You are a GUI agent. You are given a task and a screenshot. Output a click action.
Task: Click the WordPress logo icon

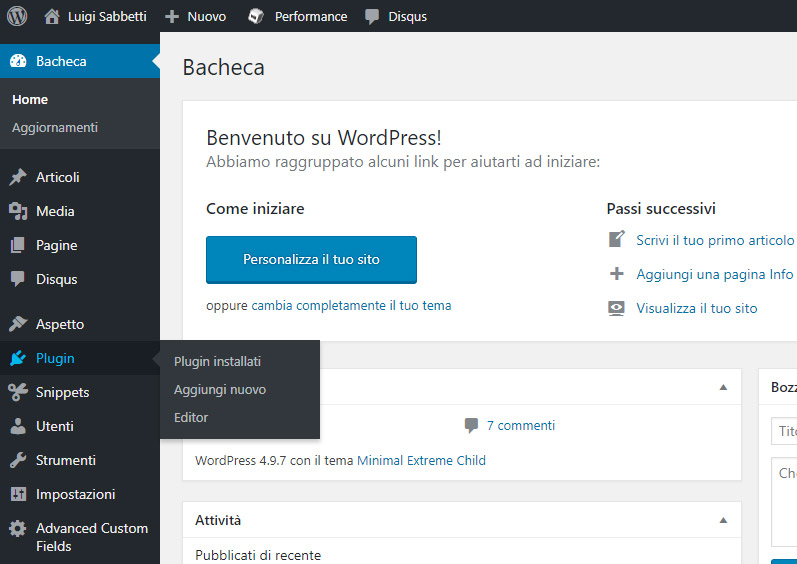tap(17, 16)
